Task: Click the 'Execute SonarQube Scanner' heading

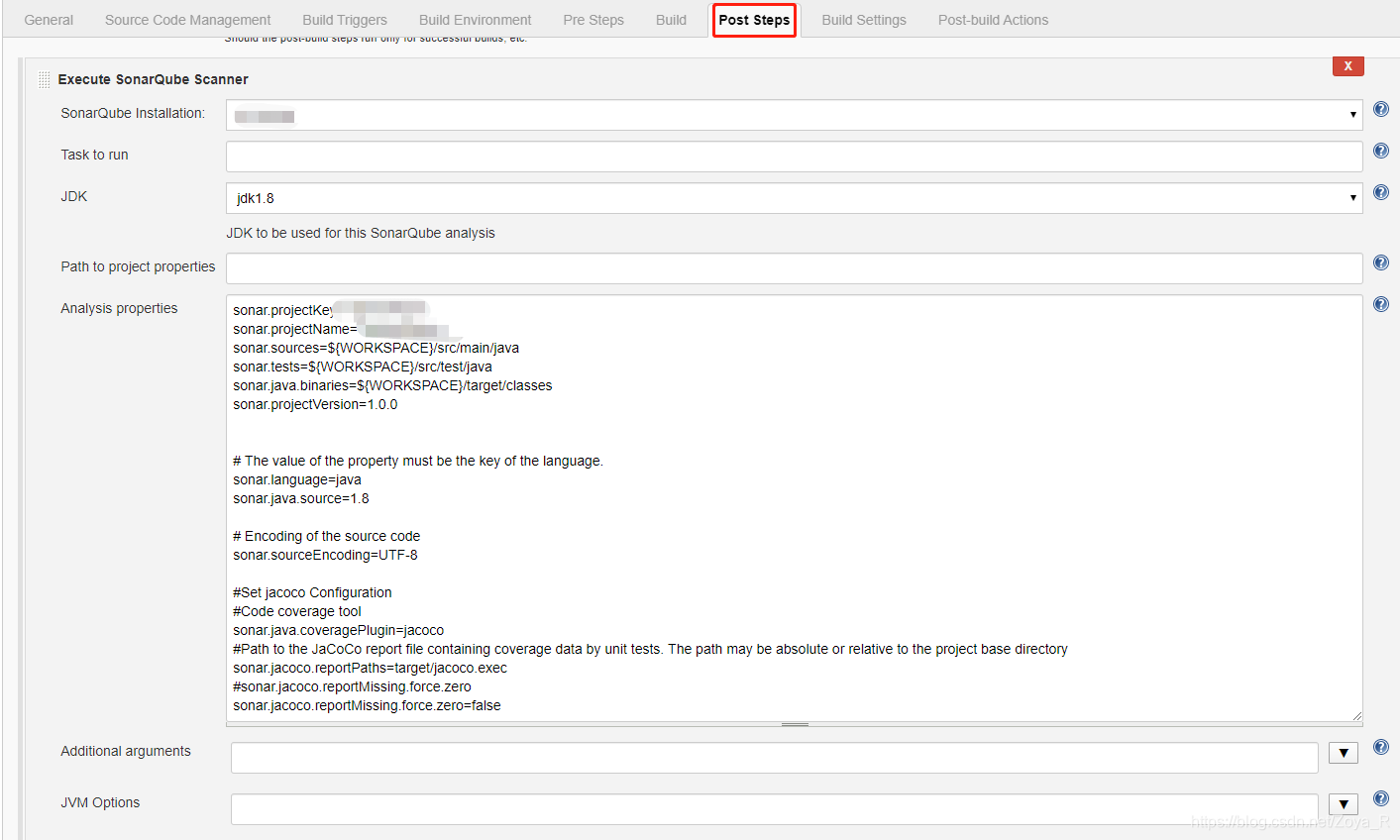Action: click(154, 79)
